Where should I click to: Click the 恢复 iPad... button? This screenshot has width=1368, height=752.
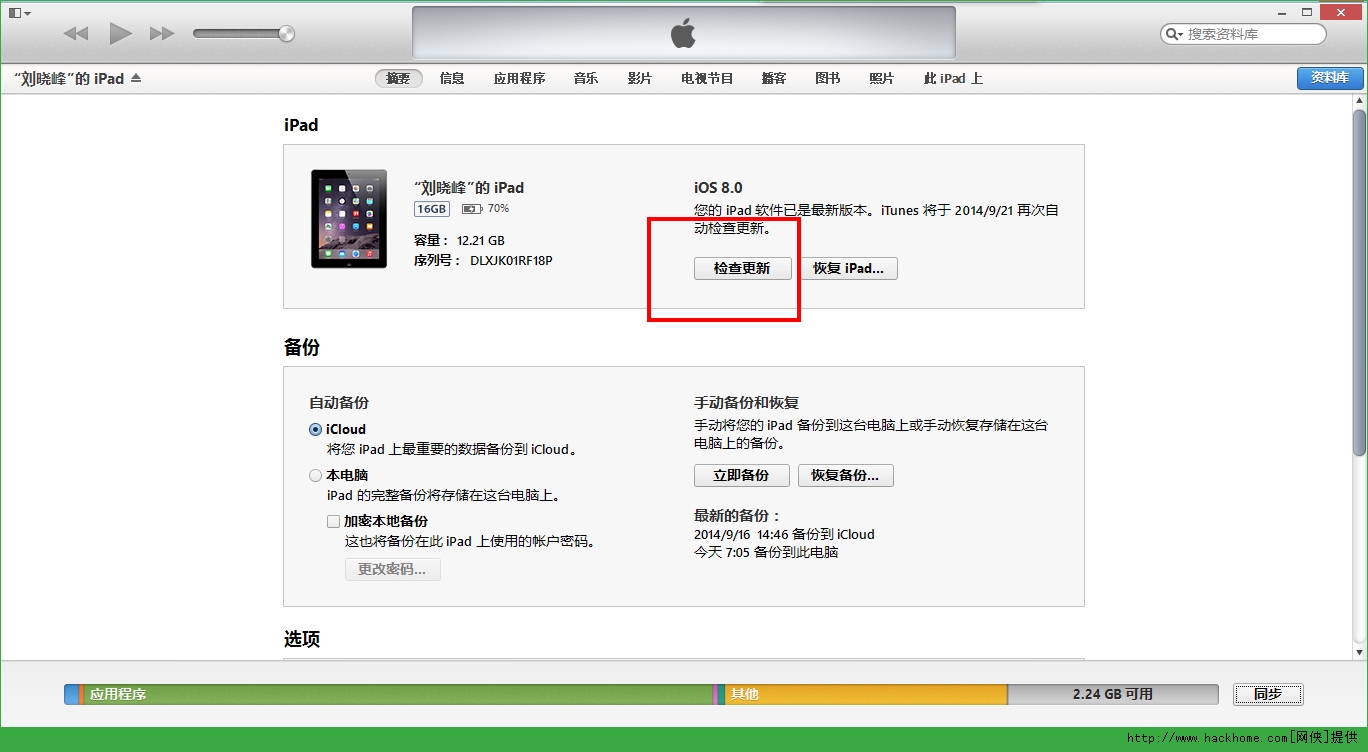(x=848, y=269)
